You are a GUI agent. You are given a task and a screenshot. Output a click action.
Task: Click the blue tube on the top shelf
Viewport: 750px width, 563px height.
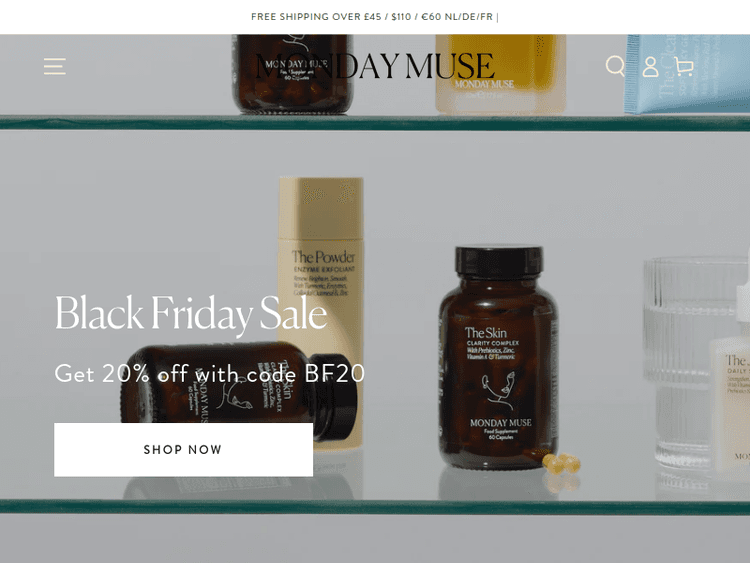pos(687,74)
